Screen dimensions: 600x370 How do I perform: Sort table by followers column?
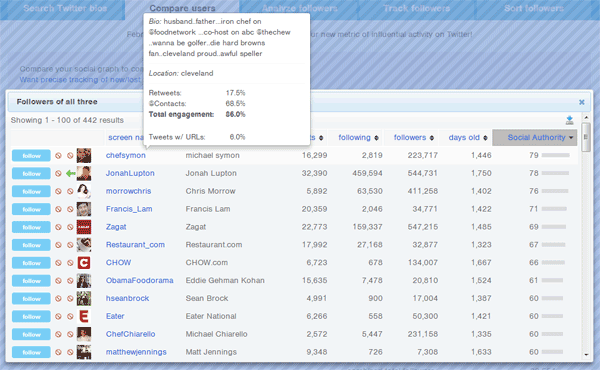tap(414, 138)
